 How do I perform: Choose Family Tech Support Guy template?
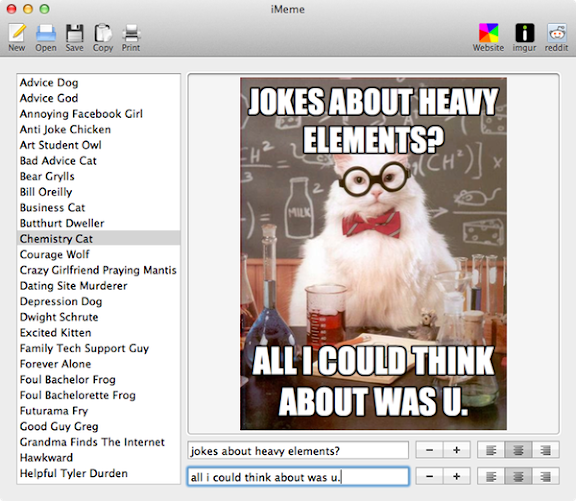[x=98, y=348]
